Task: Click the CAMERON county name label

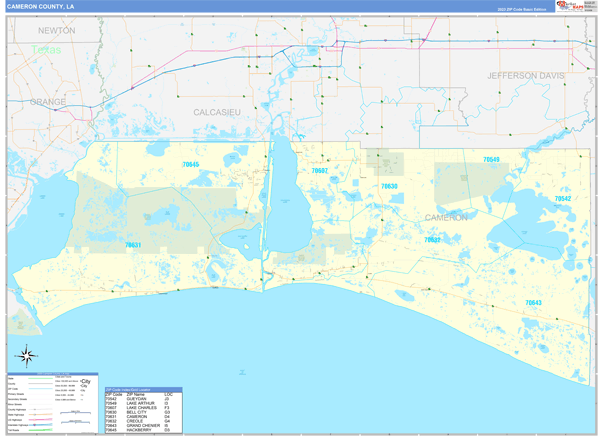Action: click(x=445, y=217)
